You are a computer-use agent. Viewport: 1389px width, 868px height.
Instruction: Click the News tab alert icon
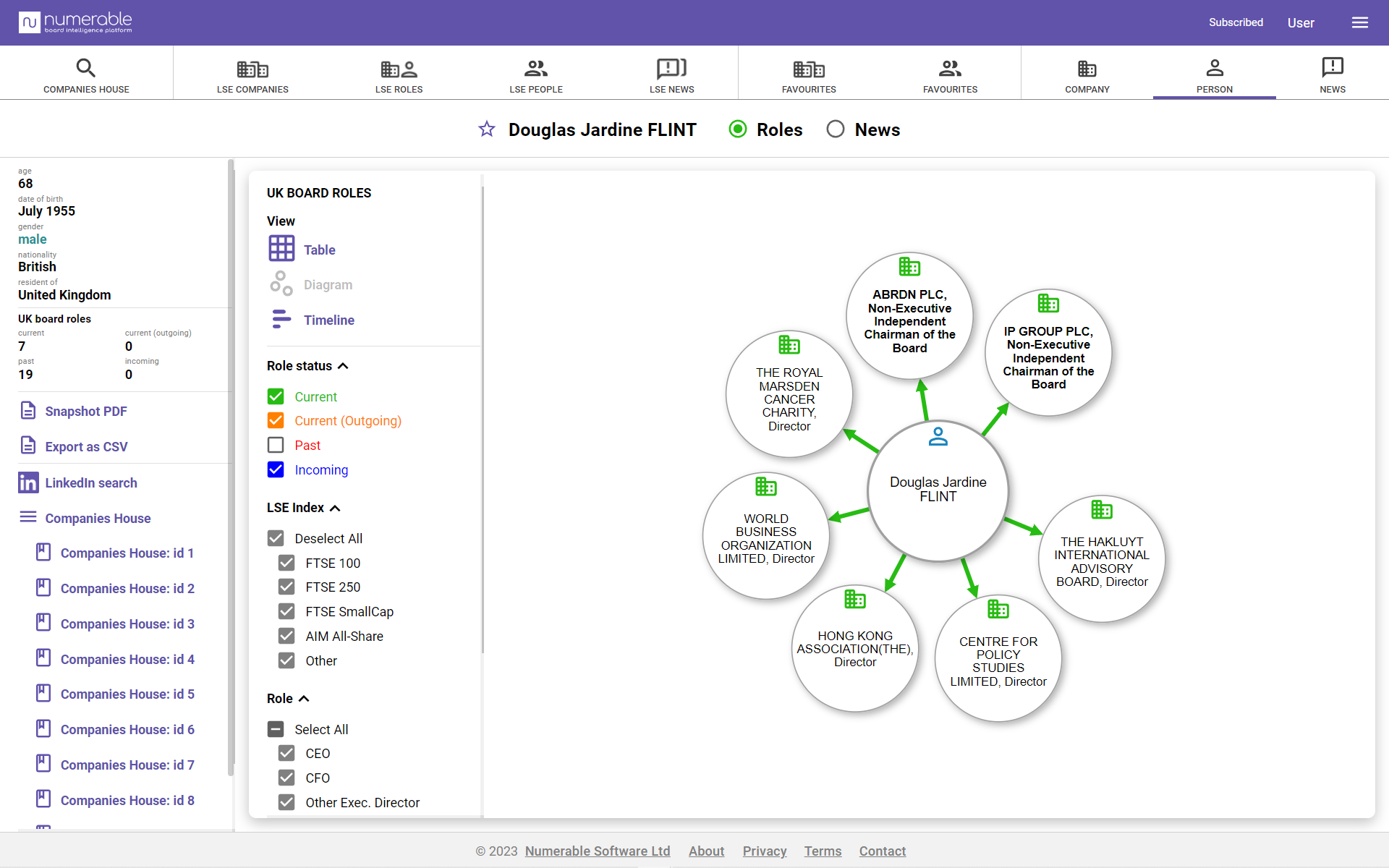tap(1332, 67)
